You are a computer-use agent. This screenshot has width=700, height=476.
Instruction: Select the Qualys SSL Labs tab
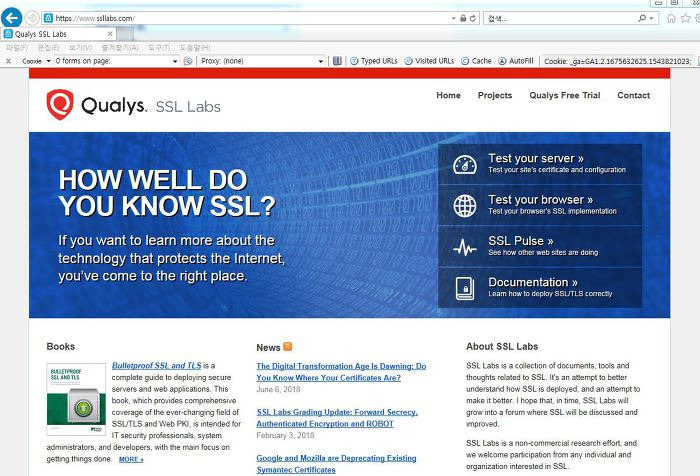coord(58,34)
